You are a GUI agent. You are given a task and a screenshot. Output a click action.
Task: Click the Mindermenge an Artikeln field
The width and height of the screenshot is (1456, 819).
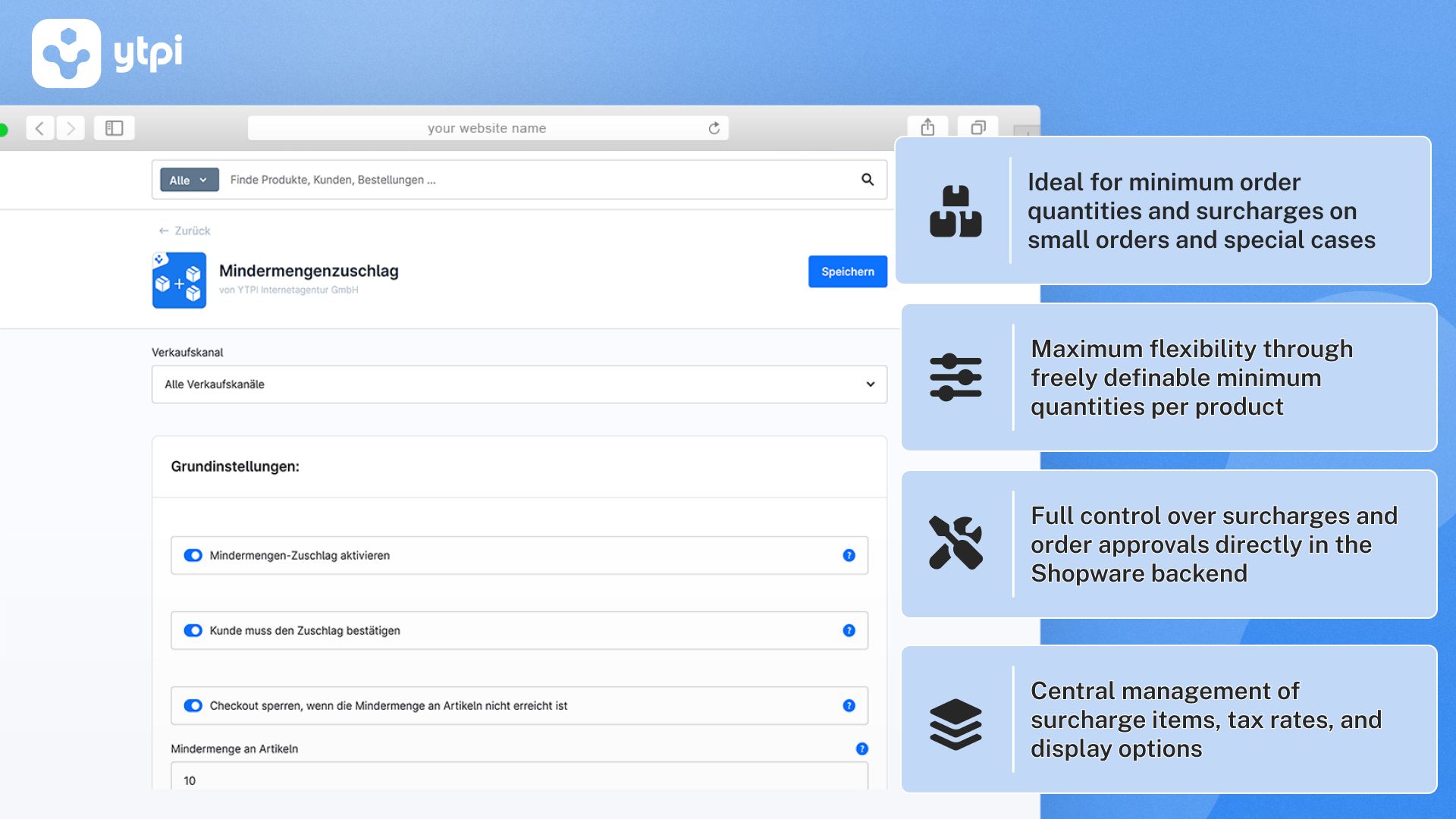point(519,779)
